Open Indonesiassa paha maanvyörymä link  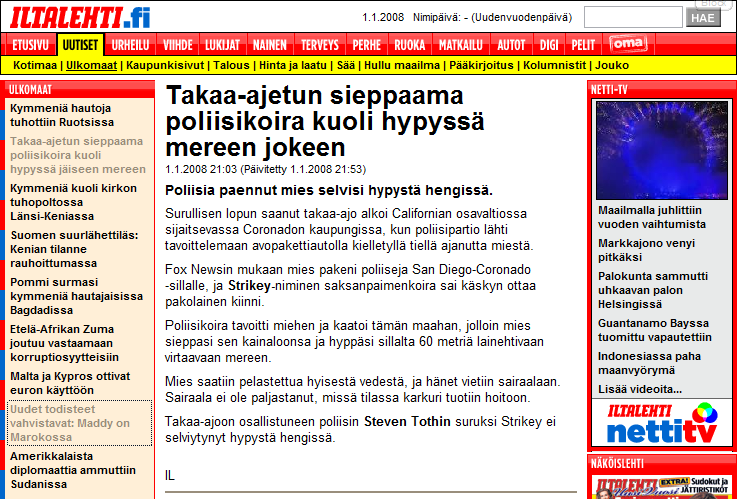coord(650,363)
